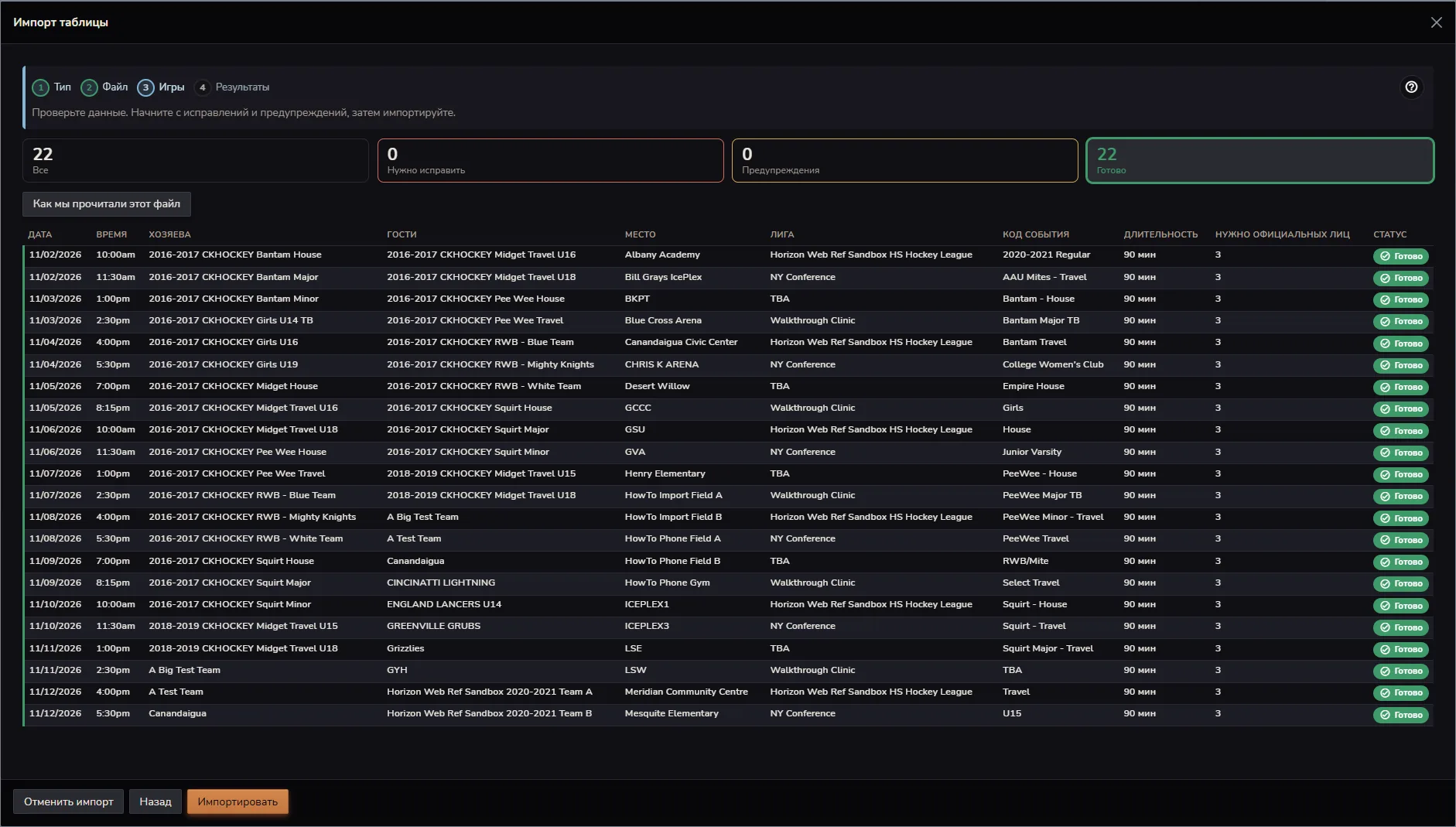Click Готово badge in Mesquite Elementary row
The image size is (1456, 827).
point(1400,715)
